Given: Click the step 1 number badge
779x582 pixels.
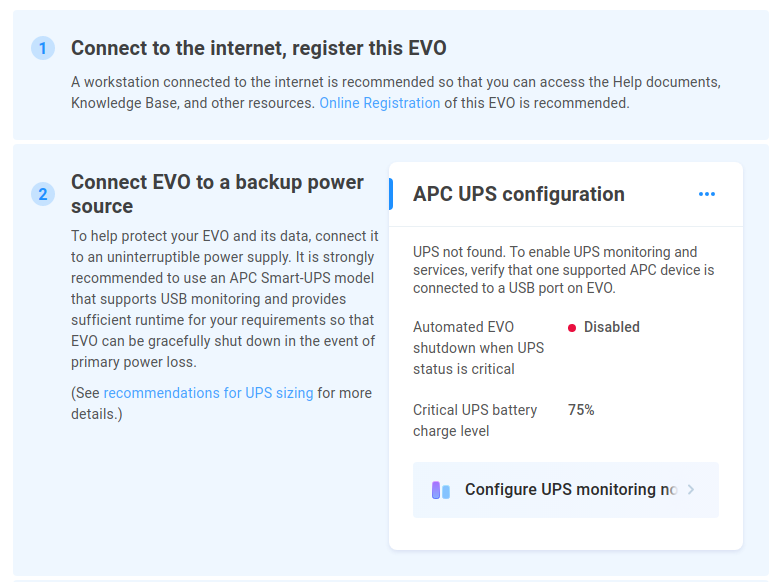Looking at the screenshot, I should tap(43, 48).
